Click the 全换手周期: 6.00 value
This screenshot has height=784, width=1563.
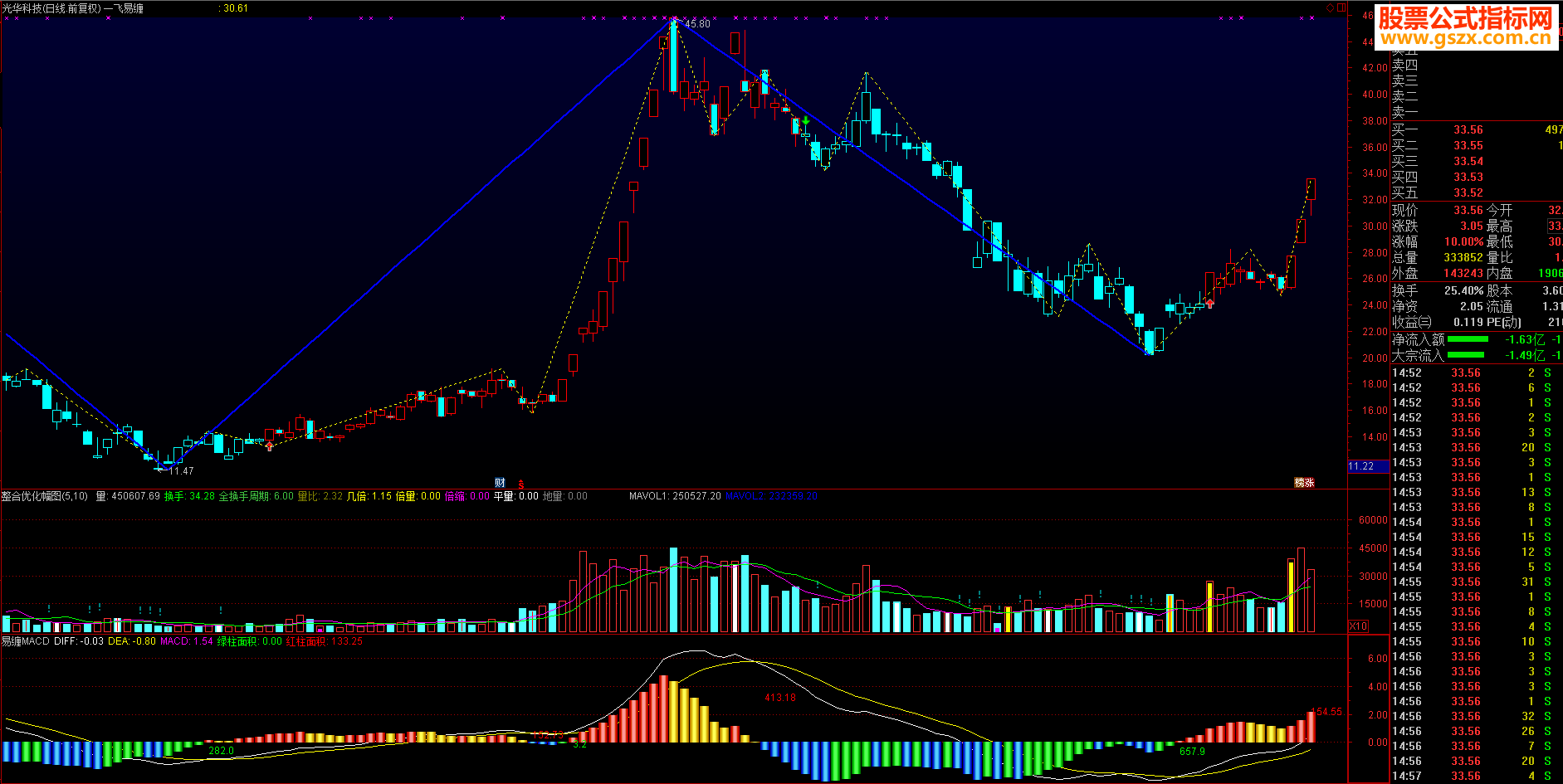[x=256, y=496]
